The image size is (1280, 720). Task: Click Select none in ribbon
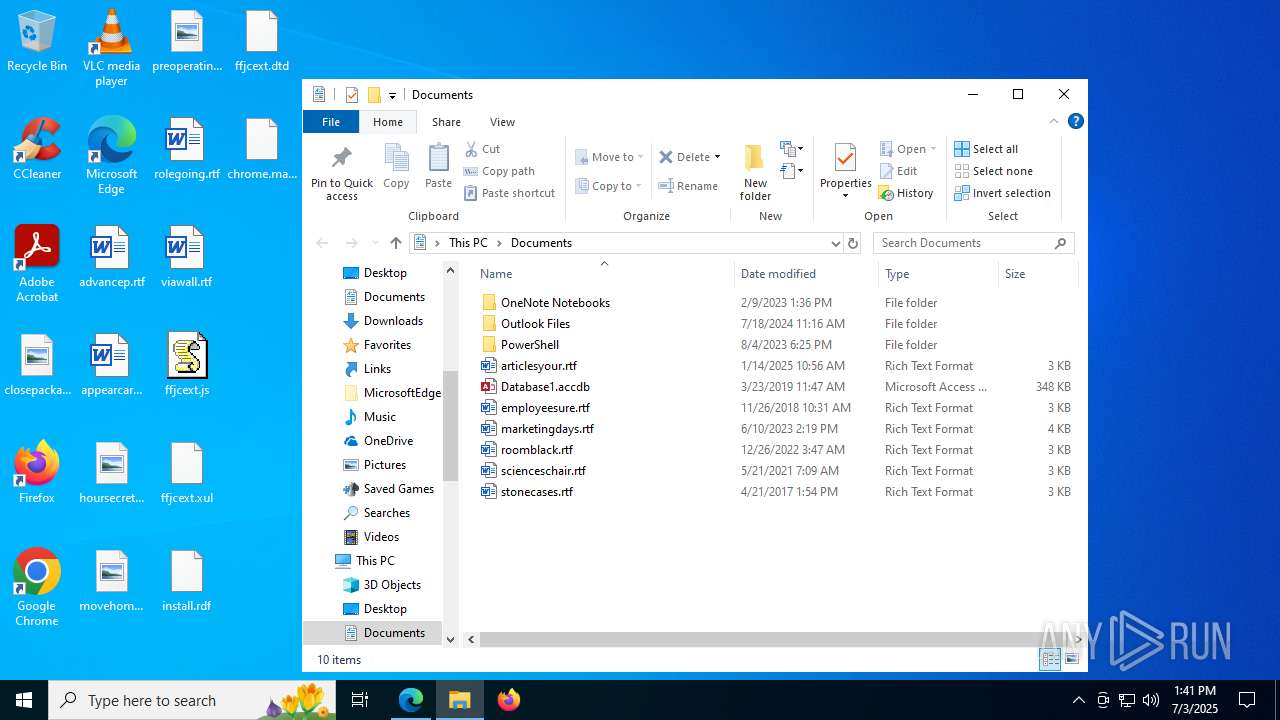[993, 171]
